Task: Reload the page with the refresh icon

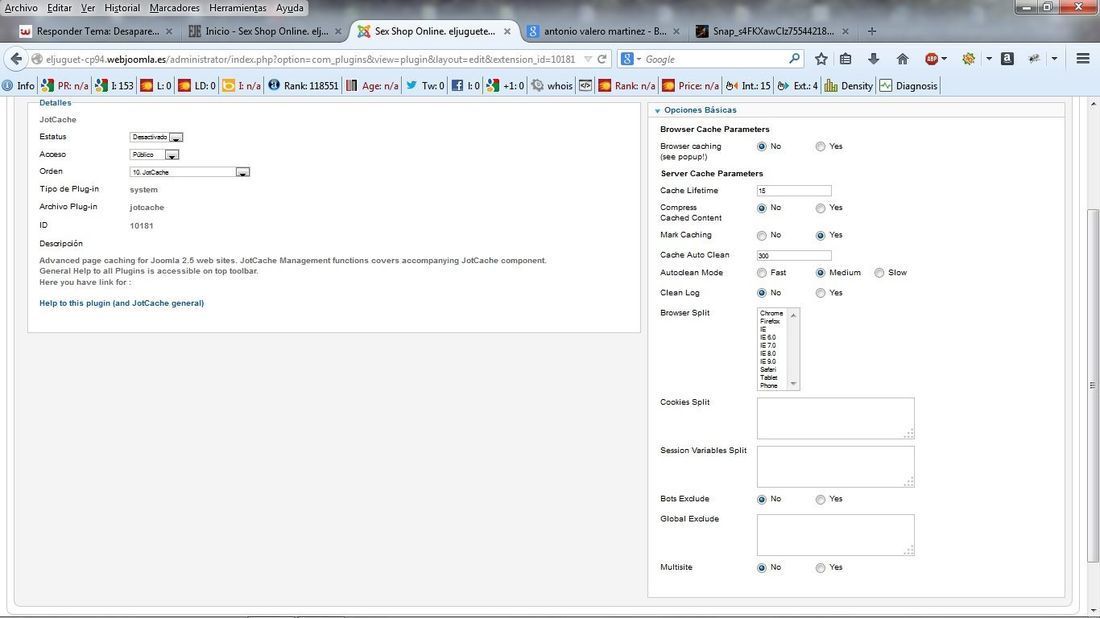Action: pyautogui.click(x=602, y=59)
